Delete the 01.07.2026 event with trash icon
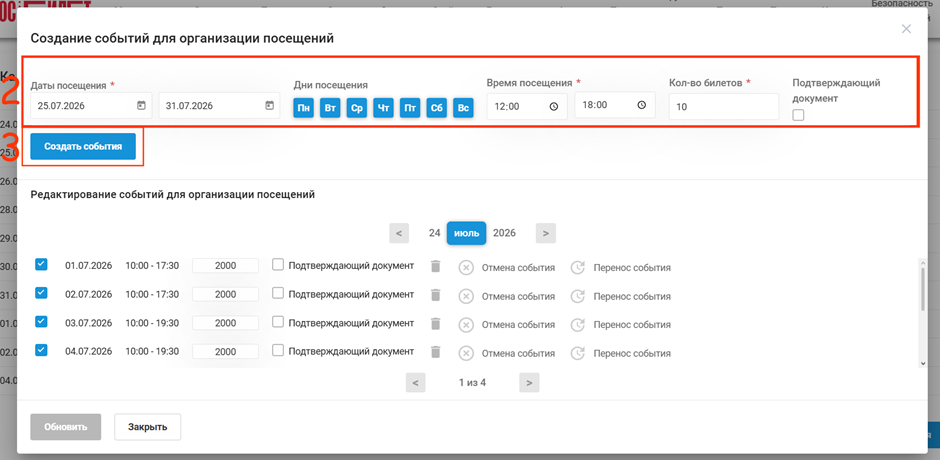Viewport: 940px width, 460px height. click(436, 266)
